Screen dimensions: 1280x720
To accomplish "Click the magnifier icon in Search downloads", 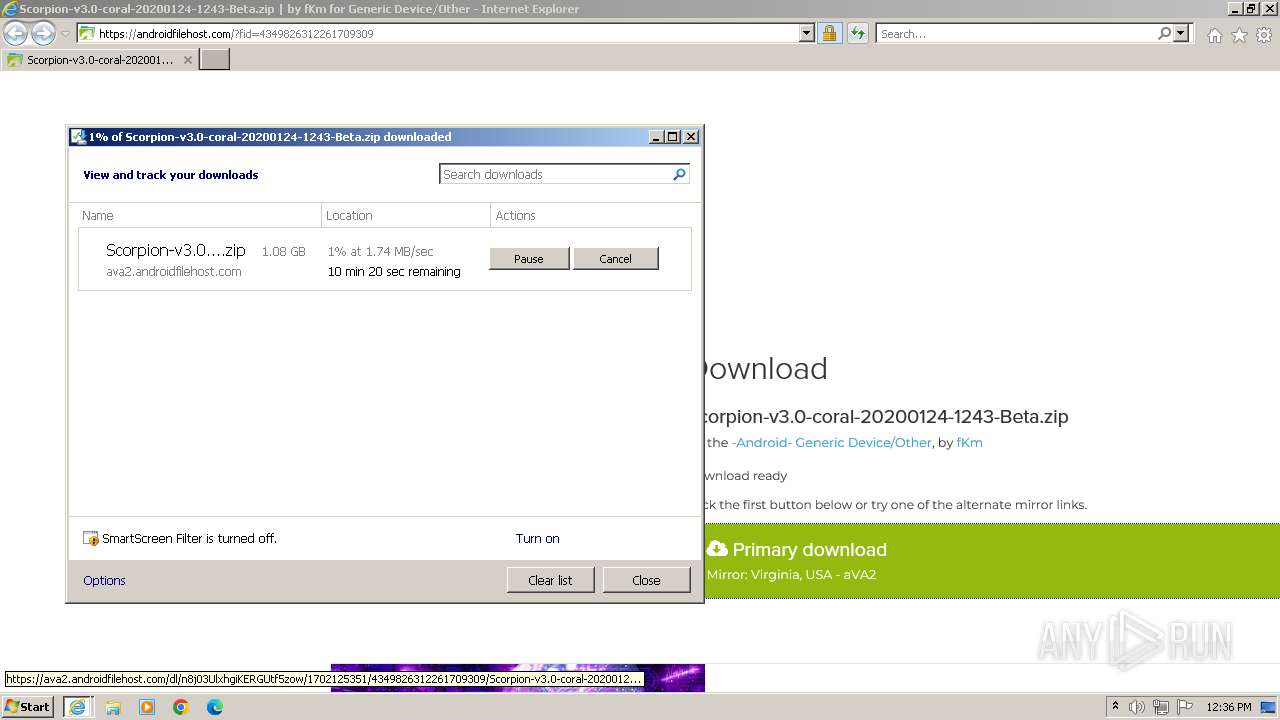I will [x=679, y=174].
